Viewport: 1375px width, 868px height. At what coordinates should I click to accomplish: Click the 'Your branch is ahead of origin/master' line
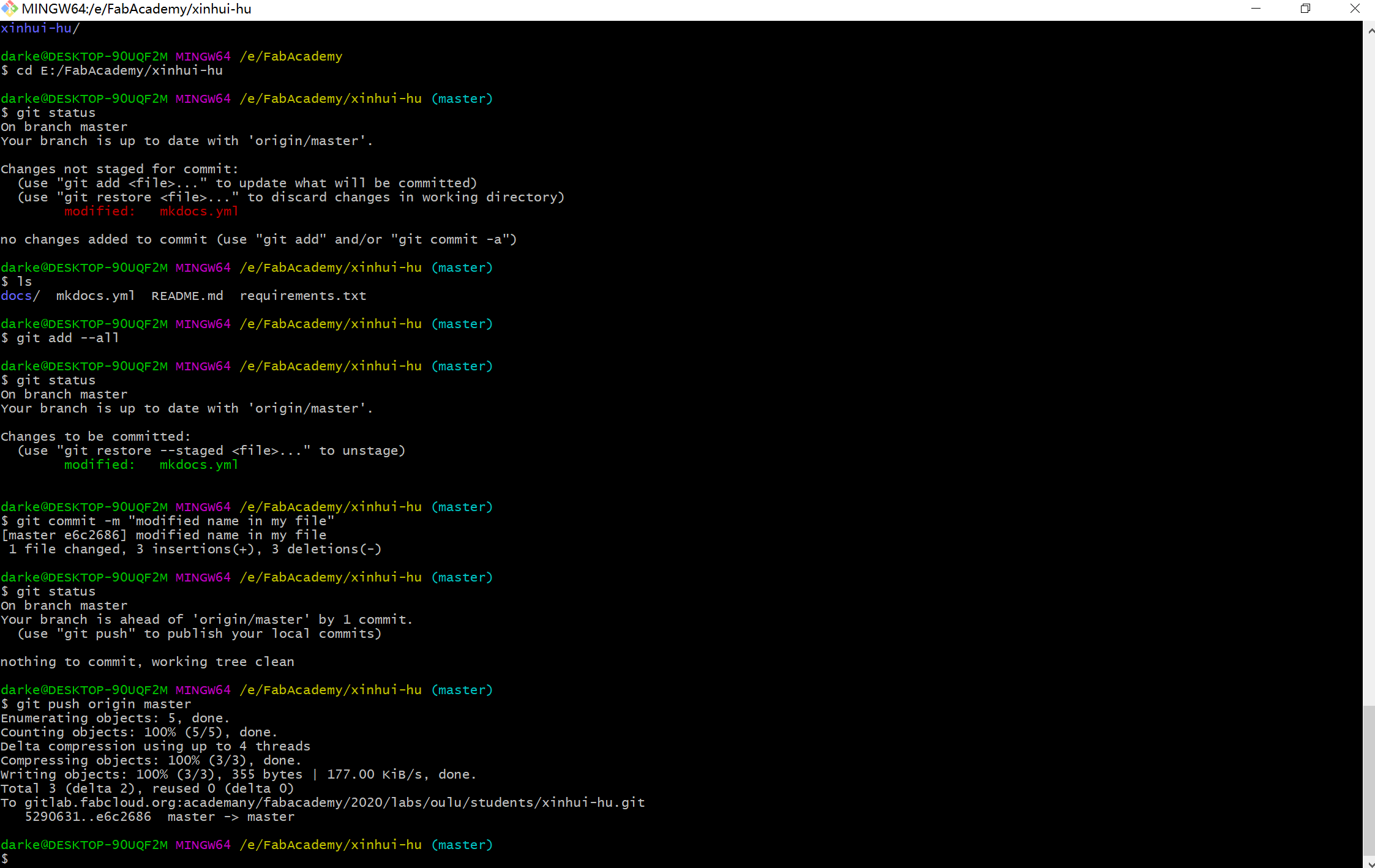pos(207,619)
